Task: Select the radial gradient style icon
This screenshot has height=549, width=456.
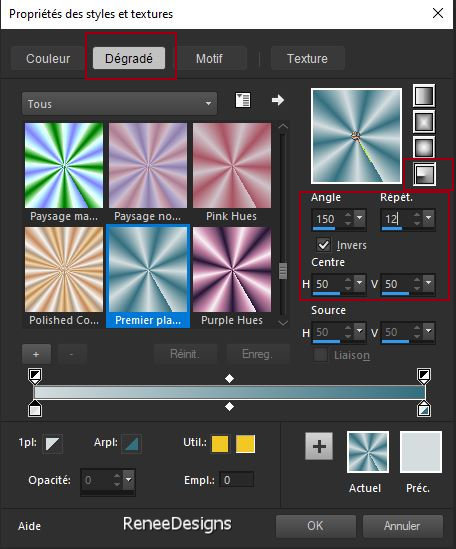Action: pos(424,174)
